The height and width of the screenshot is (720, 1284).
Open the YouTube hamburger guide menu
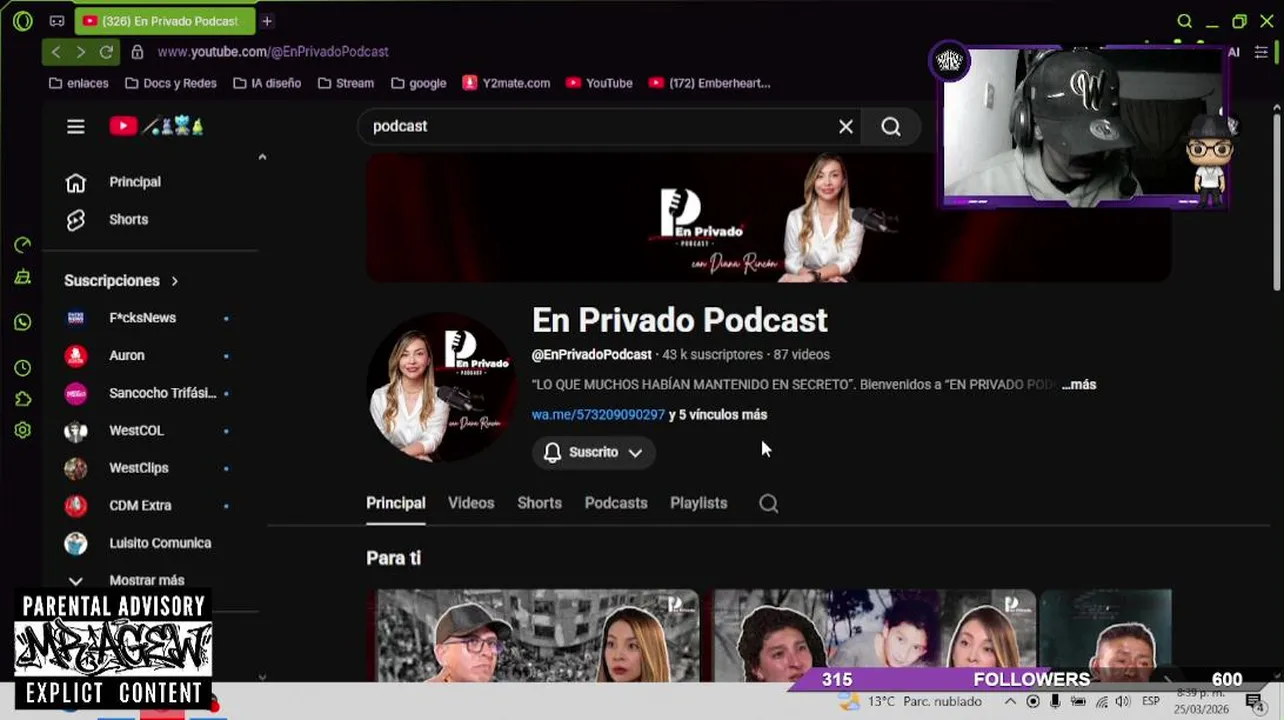point(76,126)
